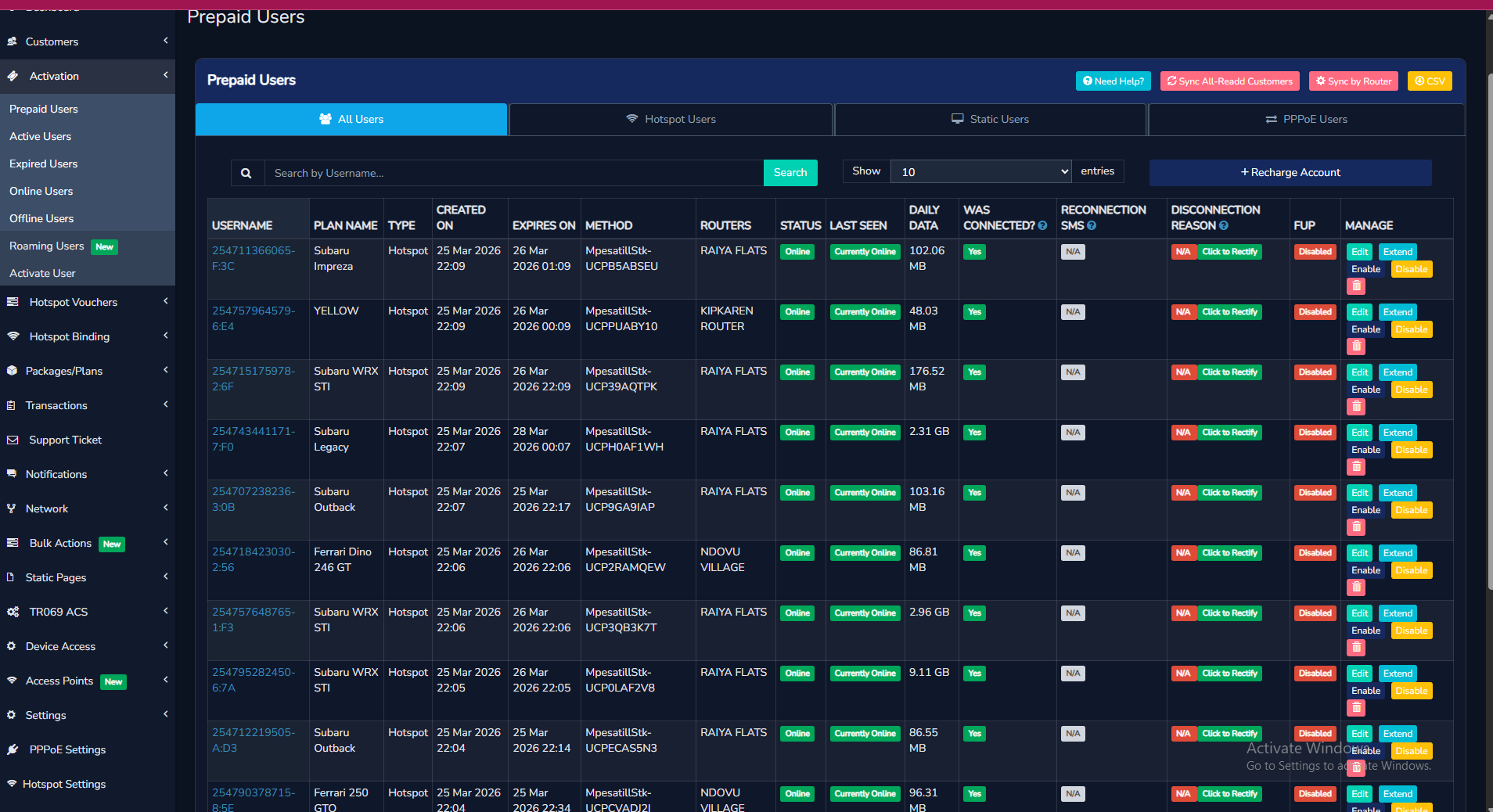Click the trash icon for user 254711366065-F:3C

[x=1356, y=286]
